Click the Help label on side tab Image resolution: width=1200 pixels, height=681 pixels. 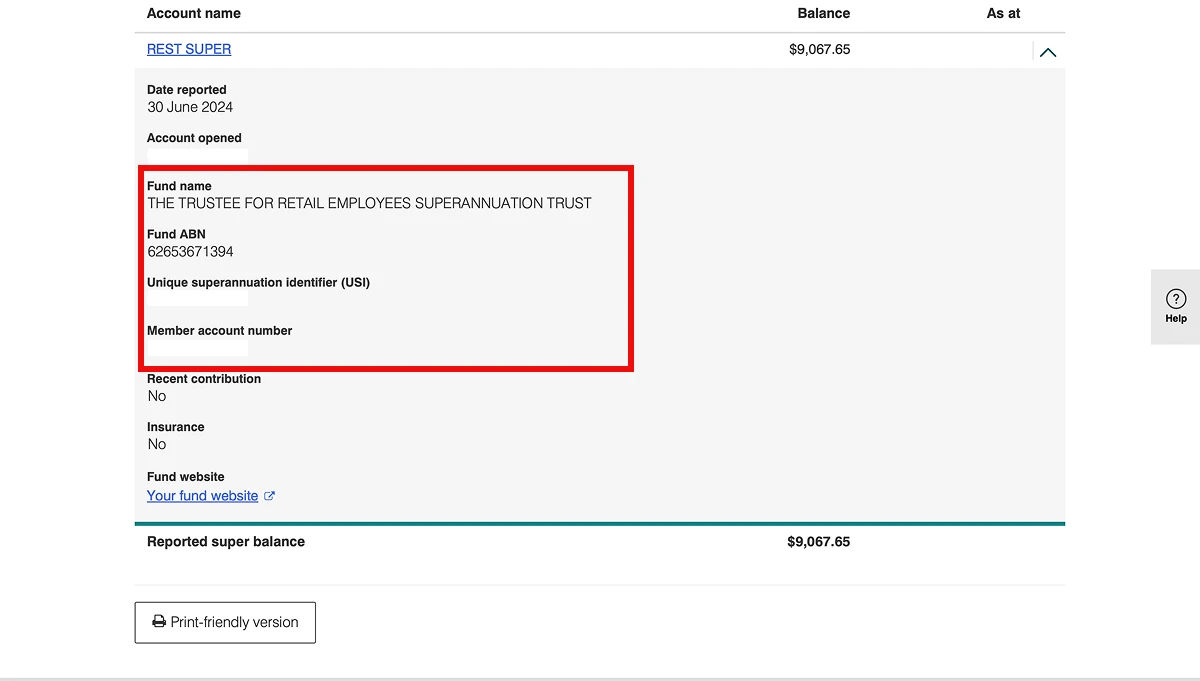[x=1176, y=319]
